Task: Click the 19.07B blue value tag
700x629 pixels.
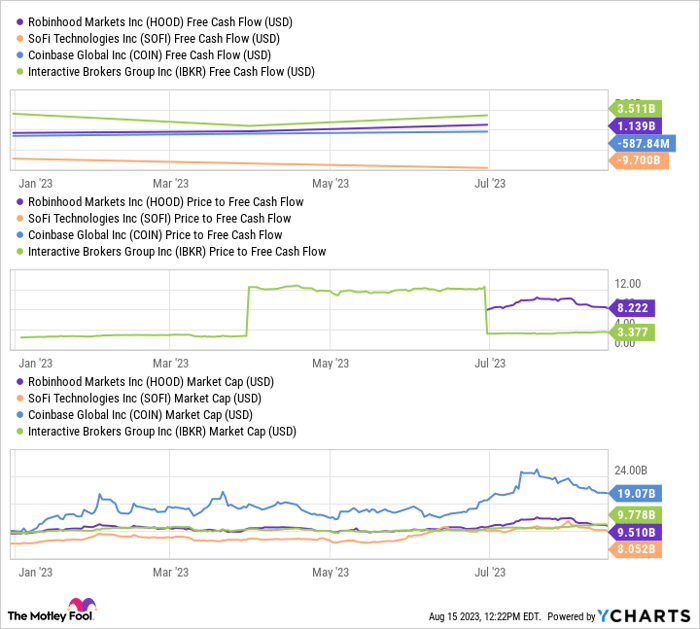Action: click(635, 493)
